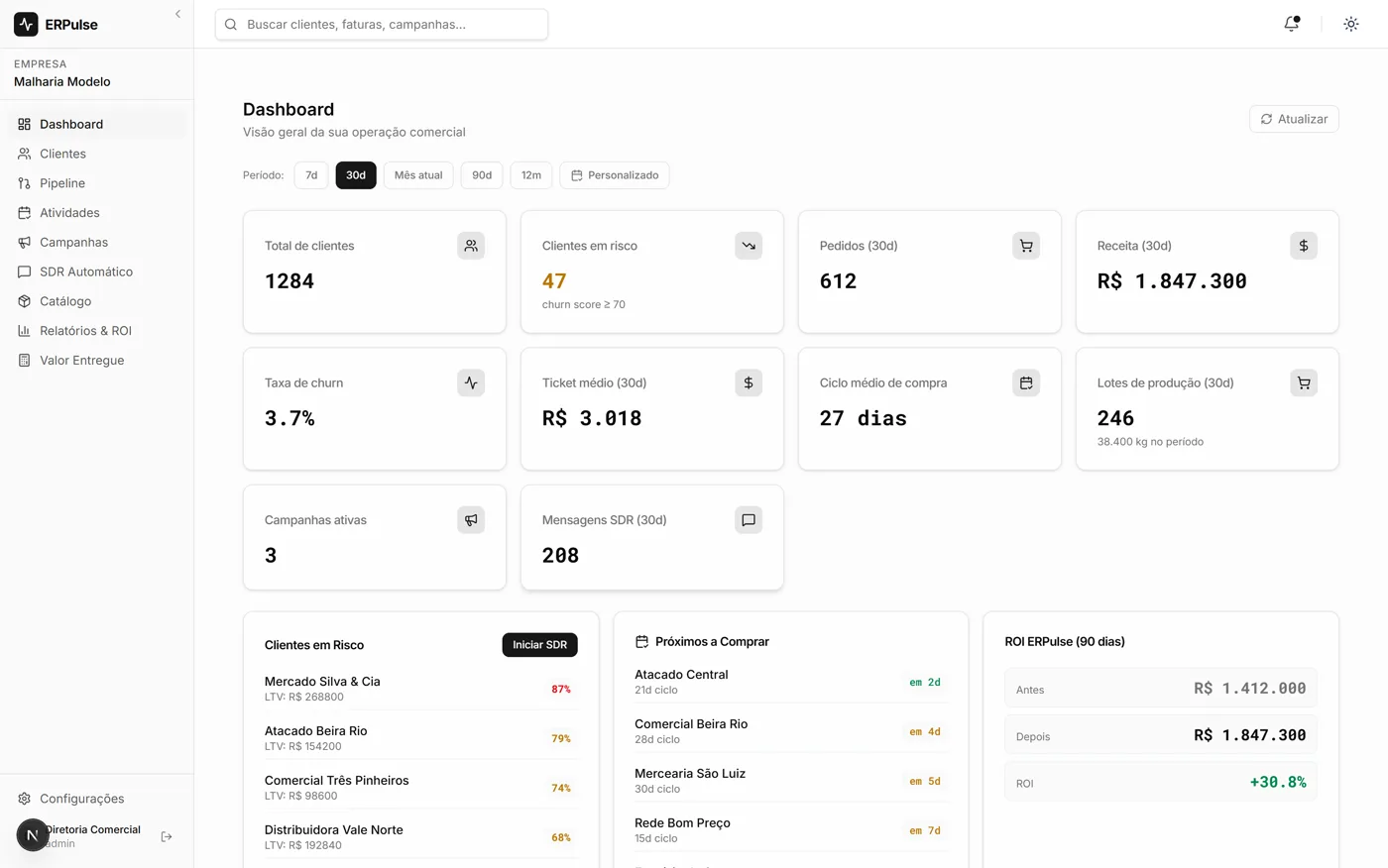
Task: Click the megaphone icon on Campanhas ativas card
Action: [x=471, y=520]
